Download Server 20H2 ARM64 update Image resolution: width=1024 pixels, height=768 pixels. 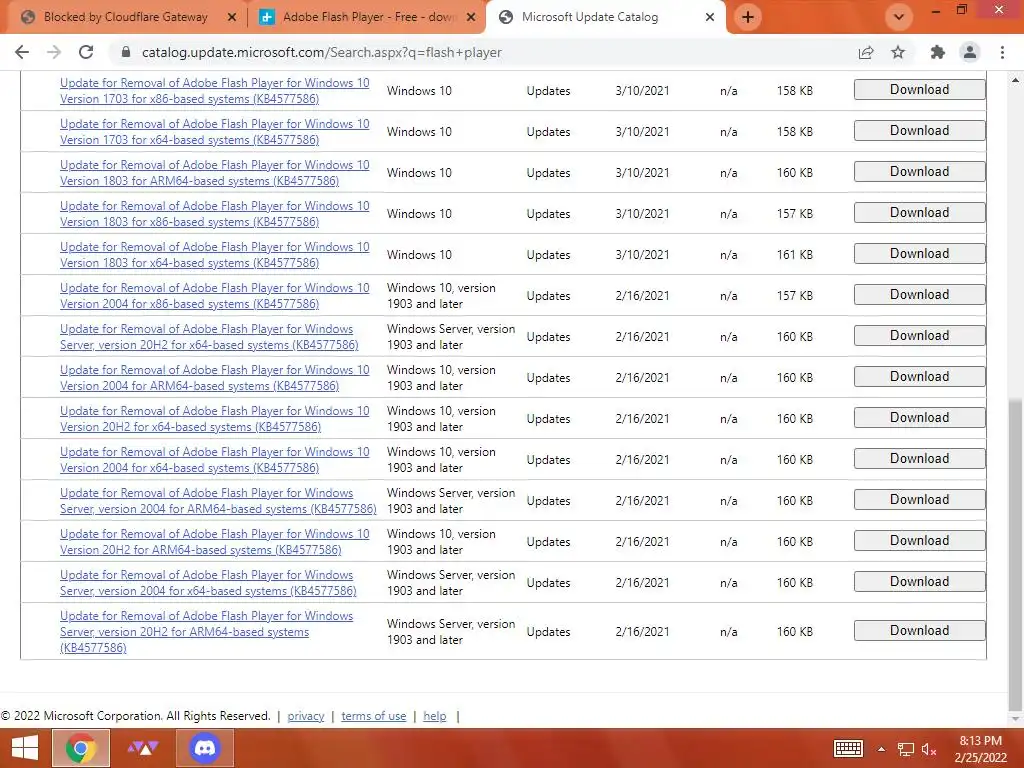[920, 631]
